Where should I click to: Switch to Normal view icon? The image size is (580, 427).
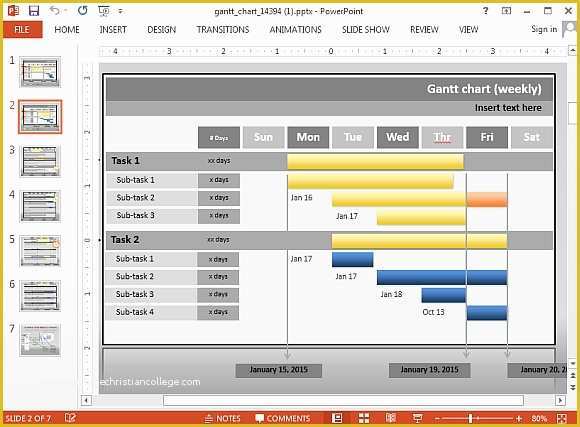(337, 418)
